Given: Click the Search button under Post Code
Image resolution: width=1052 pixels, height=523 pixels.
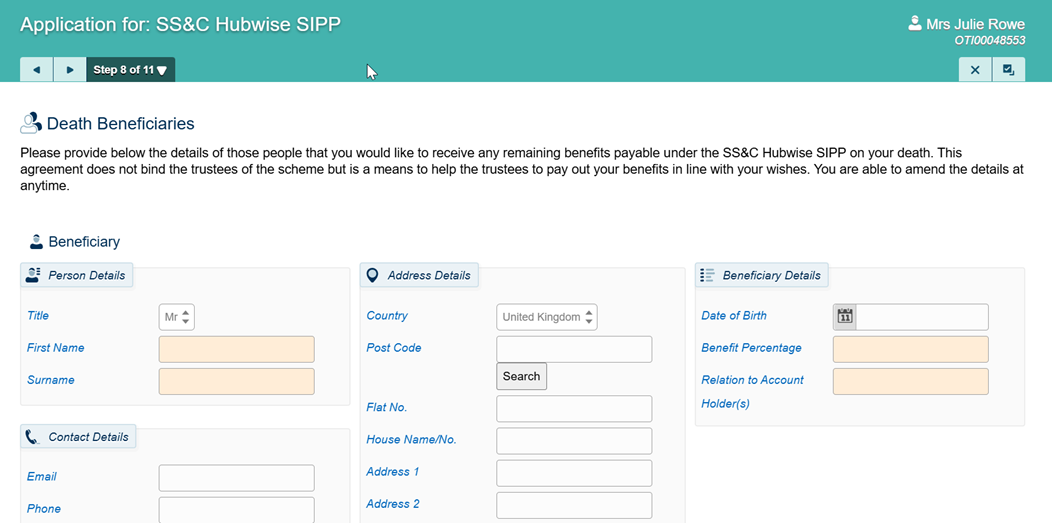Looking at the screenshot, I should coord(521,376).
